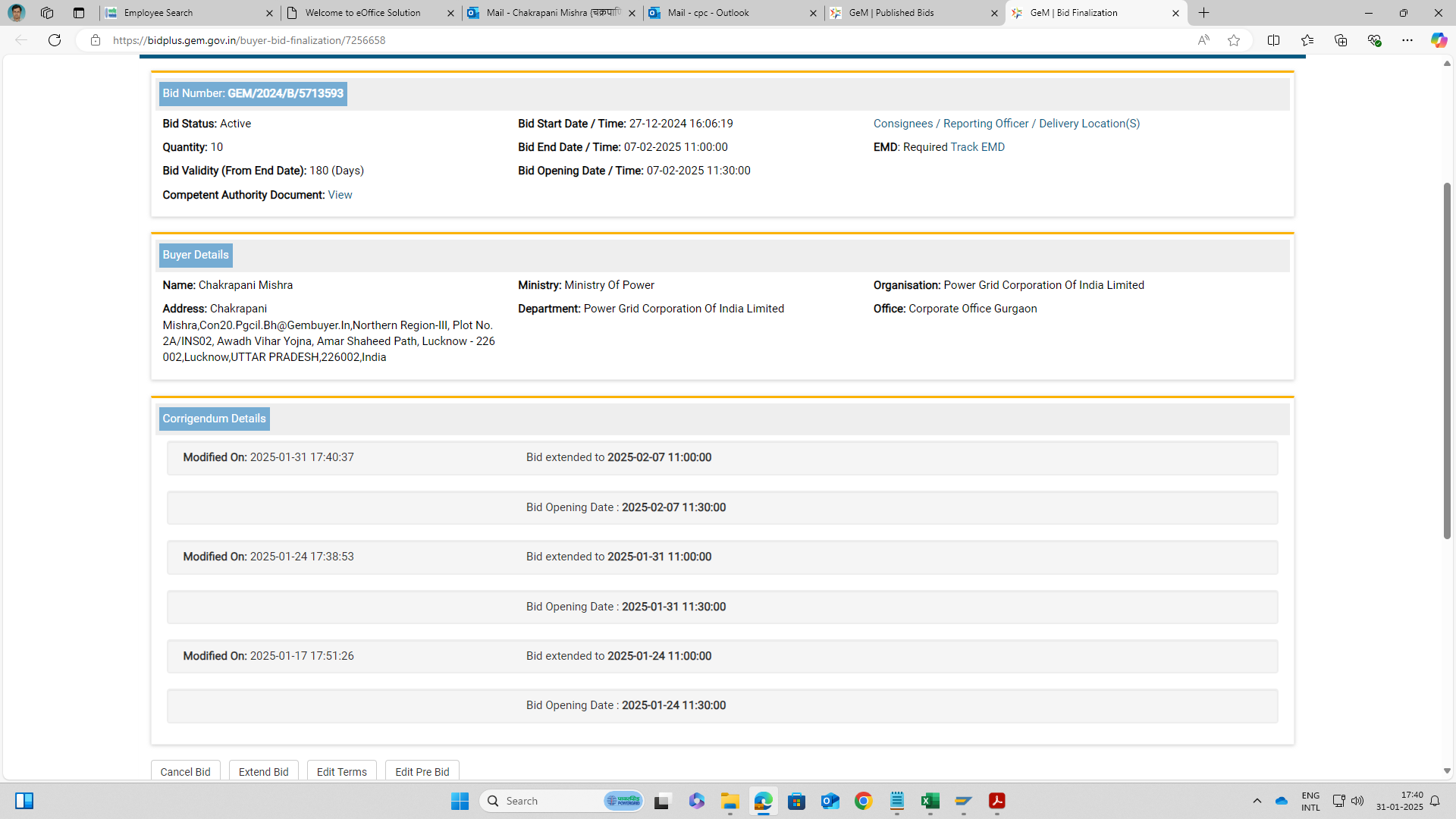The image size is (1456, 819).
Task: Open Copilot sidebar icon
Action: [x=1439, y=40]
